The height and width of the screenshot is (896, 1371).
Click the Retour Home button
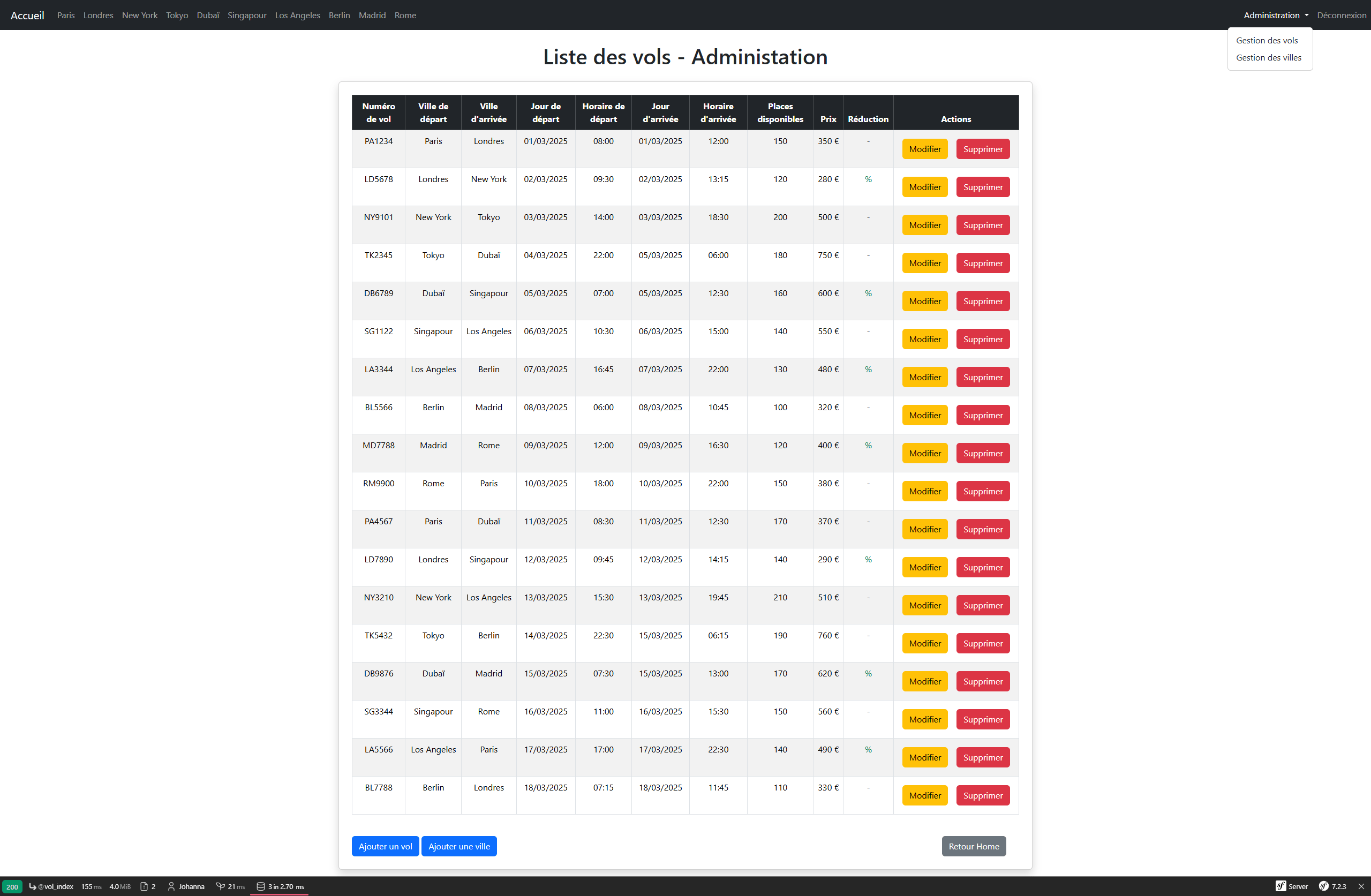pyautogui.click(x=973, y=846)
